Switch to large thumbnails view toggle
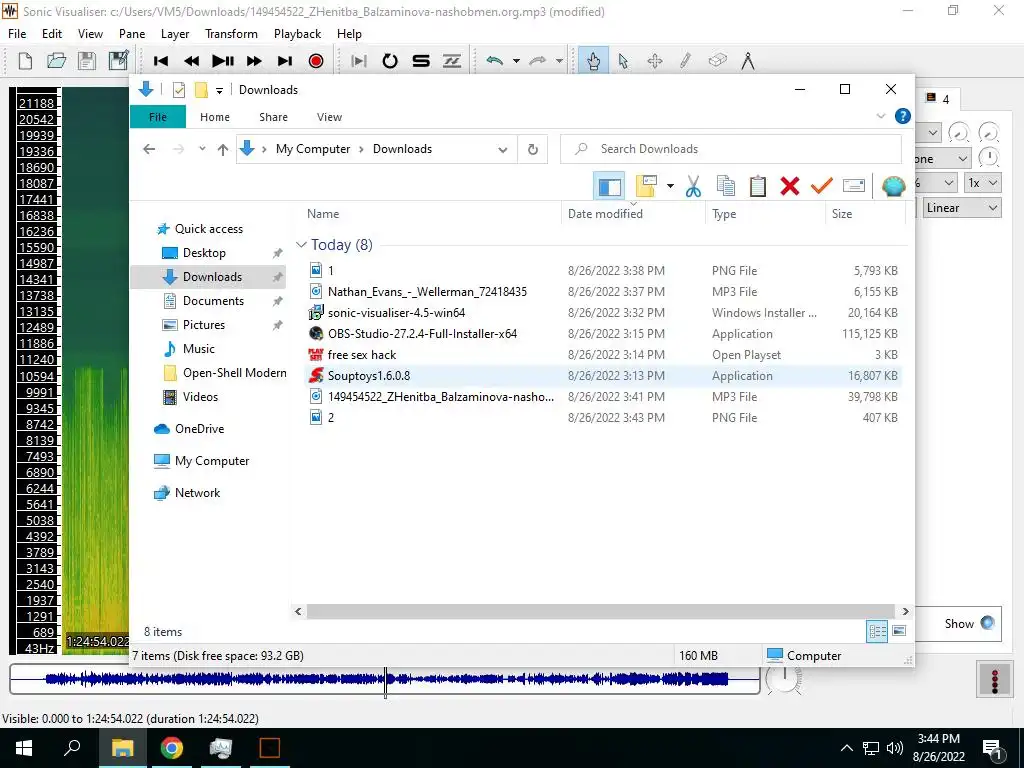The height and width of the screenshot is (768, 1024). click(x=899, y=631)
